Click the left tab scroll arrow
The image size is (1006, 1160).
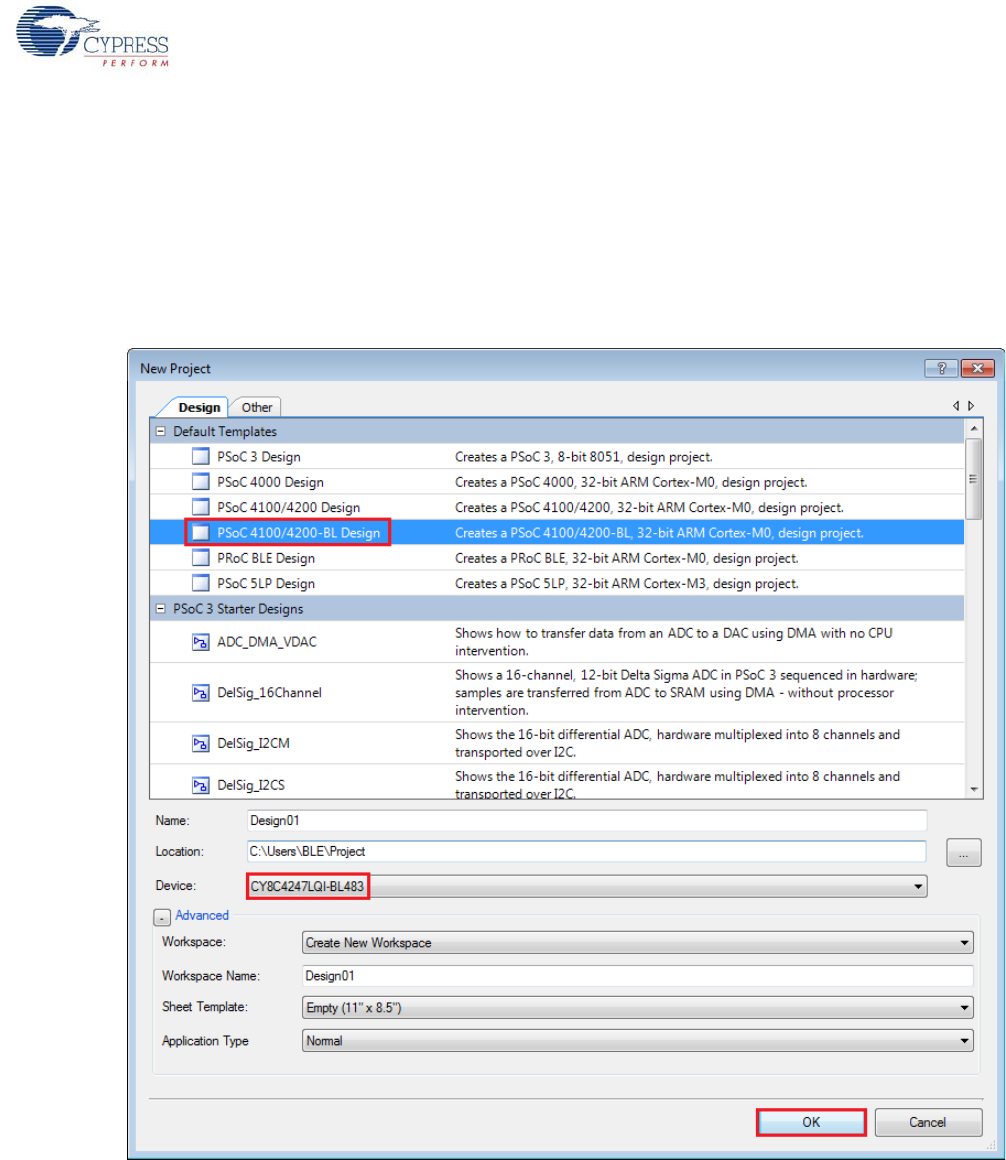coord(956,406)
